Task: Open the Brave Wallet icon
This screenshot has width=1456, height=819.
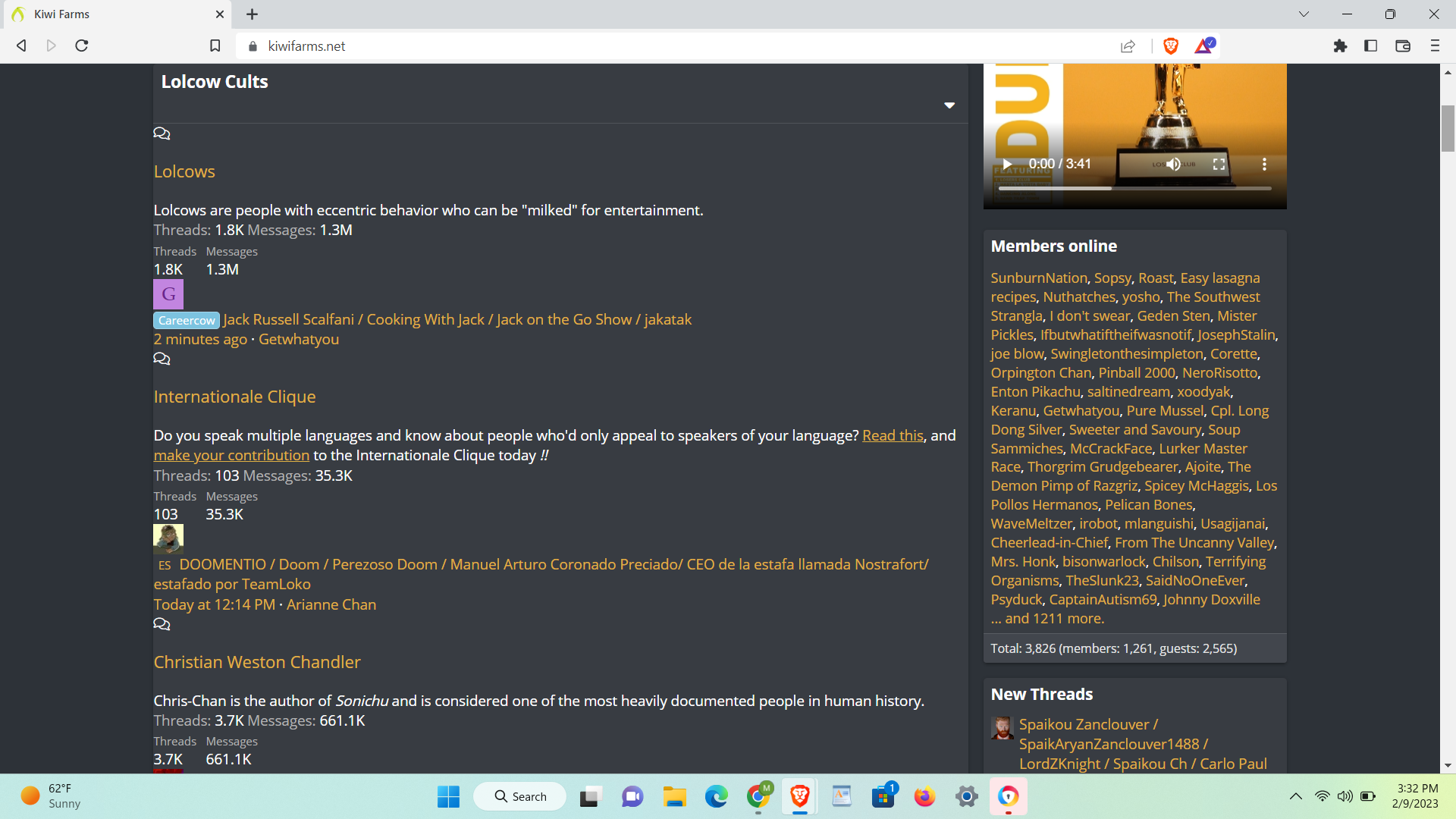Action: pyautogui.click(x=1403, y=46)
